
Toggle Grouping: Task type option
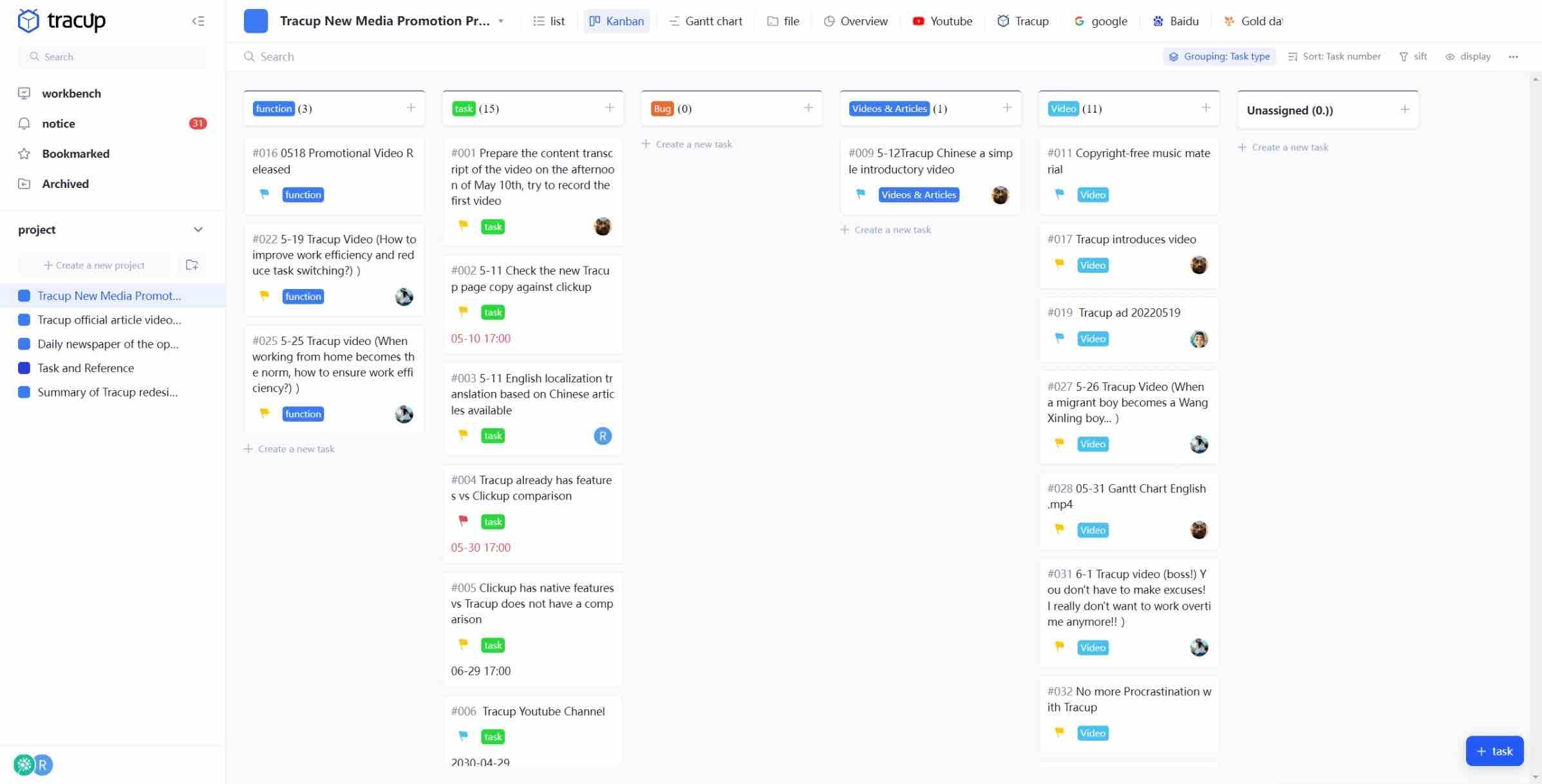click(1219, 57)
